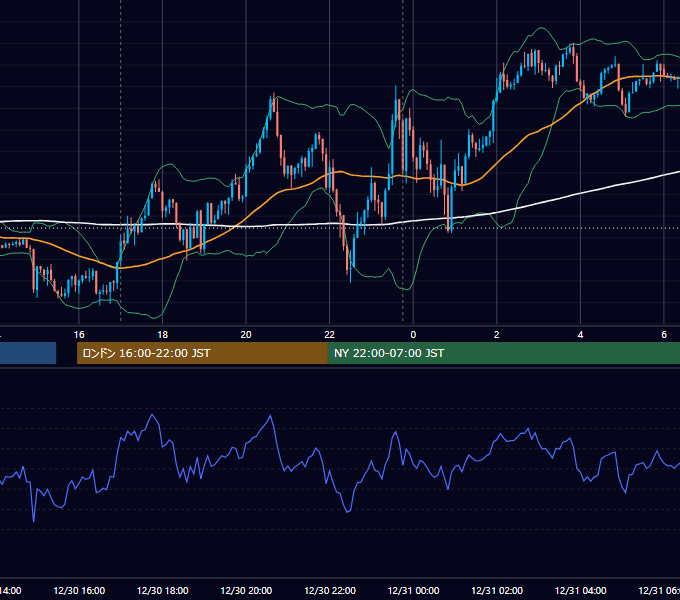Click the 20 hour label on price chart axis
This screenshot has width=680, height=600.
tap(246, 335)
